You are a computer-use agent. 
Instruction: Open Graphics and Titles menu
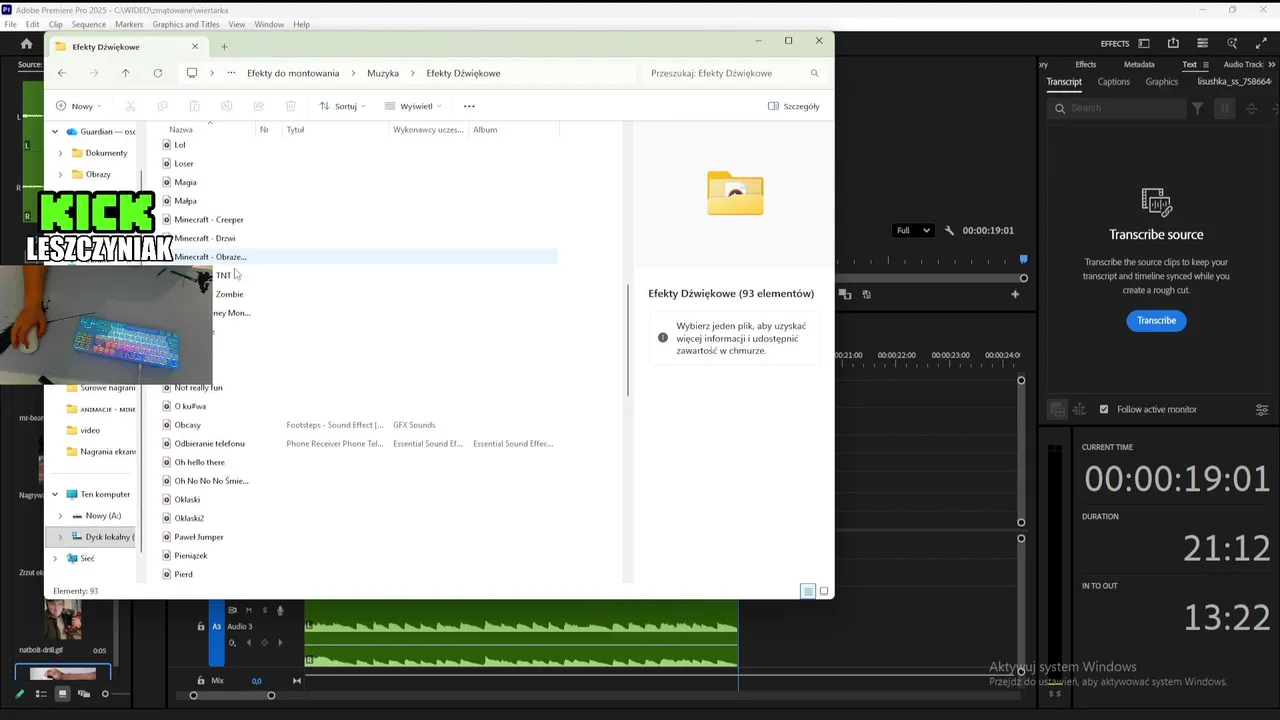[x=186, y=24]
